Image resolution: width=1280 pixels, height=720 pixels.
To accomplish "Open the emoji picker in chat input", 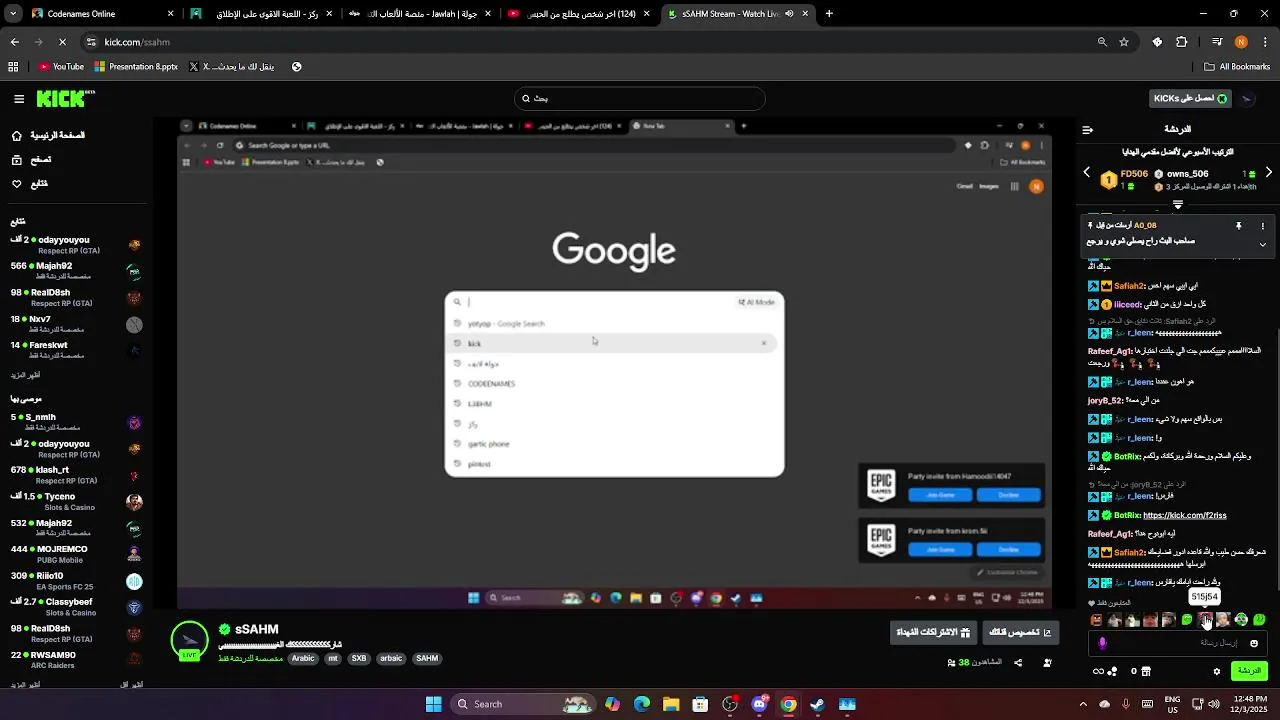I will (x=1254, y=643).
